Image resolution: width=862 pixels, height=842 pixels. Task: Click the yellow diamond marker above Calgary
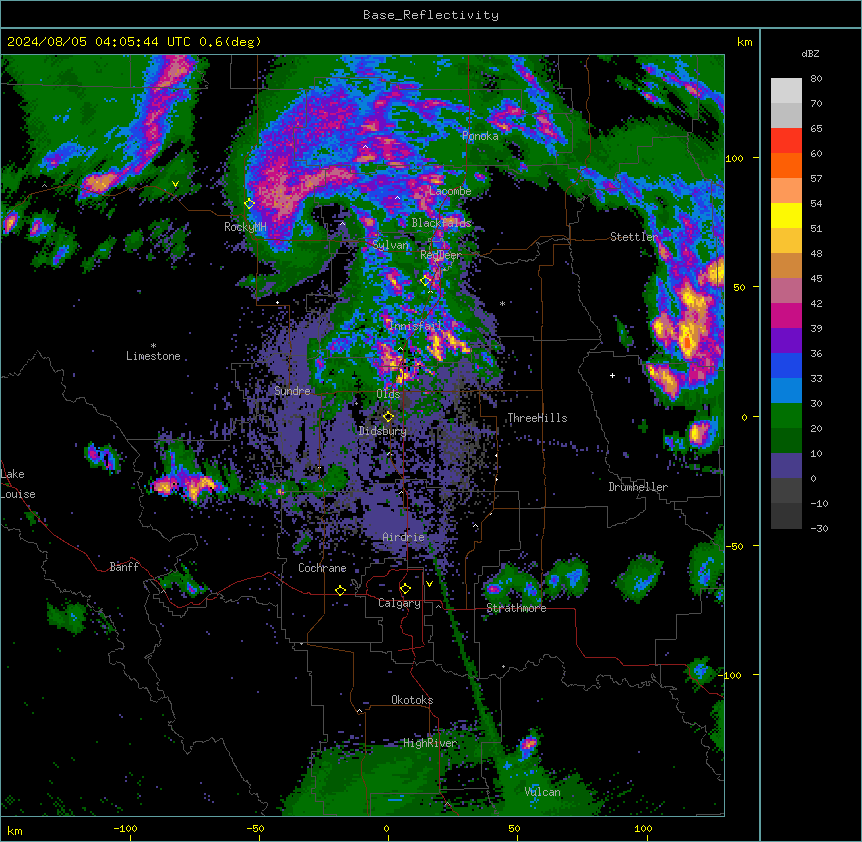(x=405, y=589)
